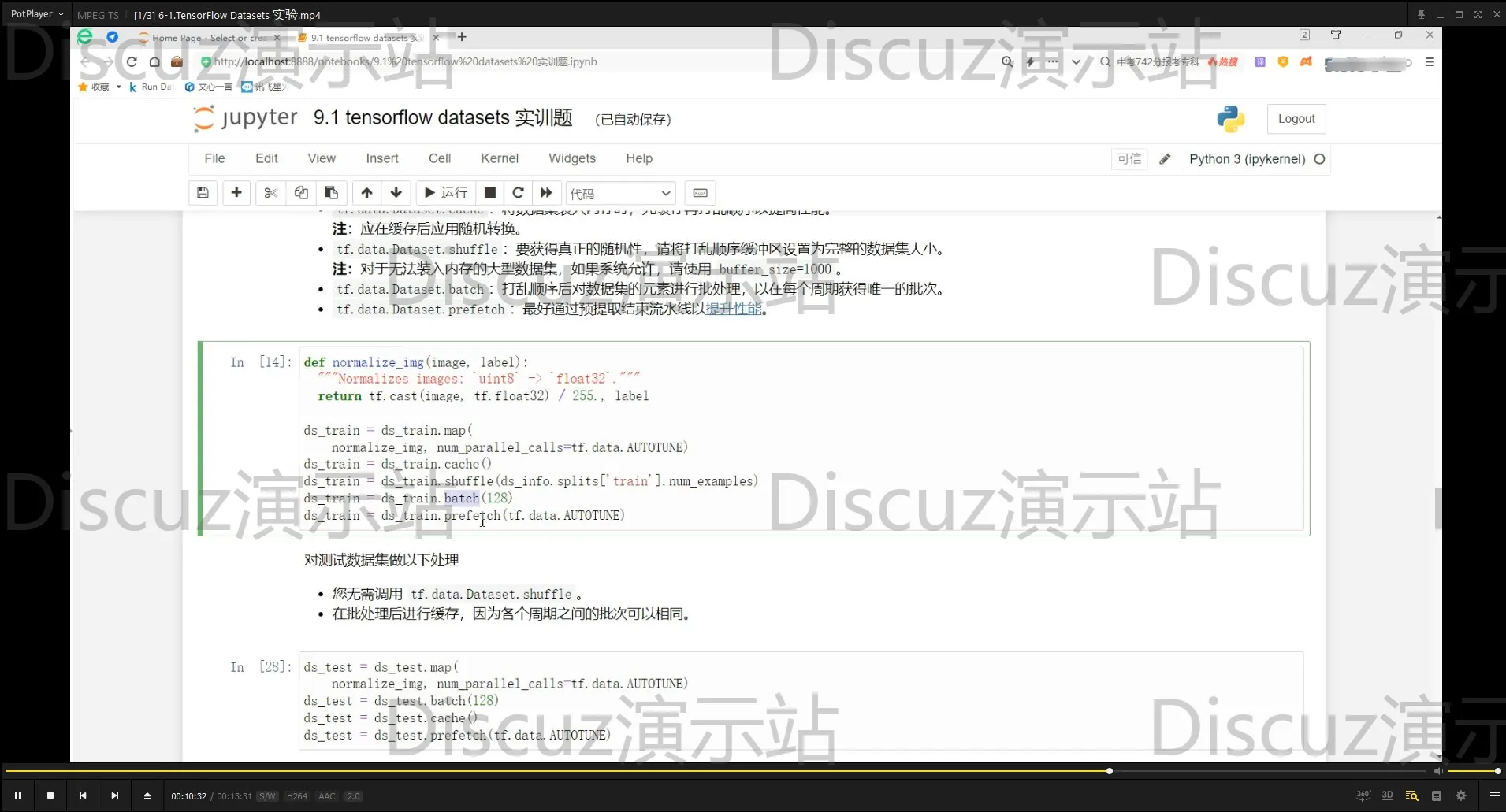Close the Home Page browser tab
Viewport: 1506px width, 812px height.
(277, 37)
